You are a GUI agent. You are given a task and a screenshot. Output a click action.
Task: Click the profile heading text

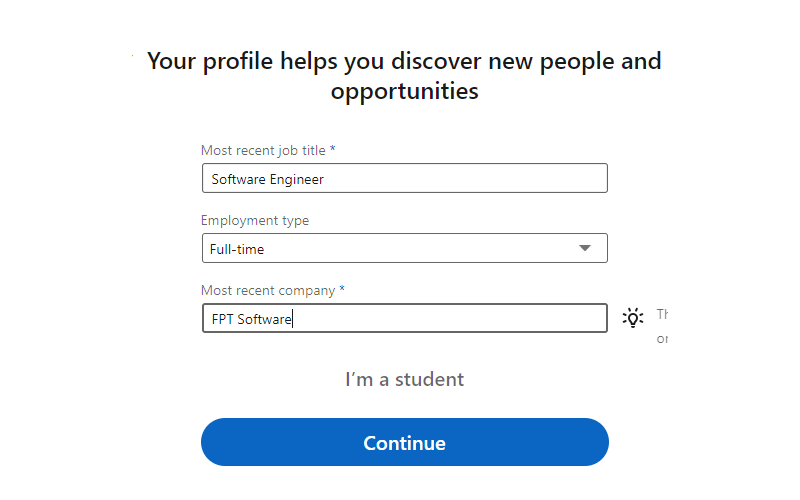404,61
